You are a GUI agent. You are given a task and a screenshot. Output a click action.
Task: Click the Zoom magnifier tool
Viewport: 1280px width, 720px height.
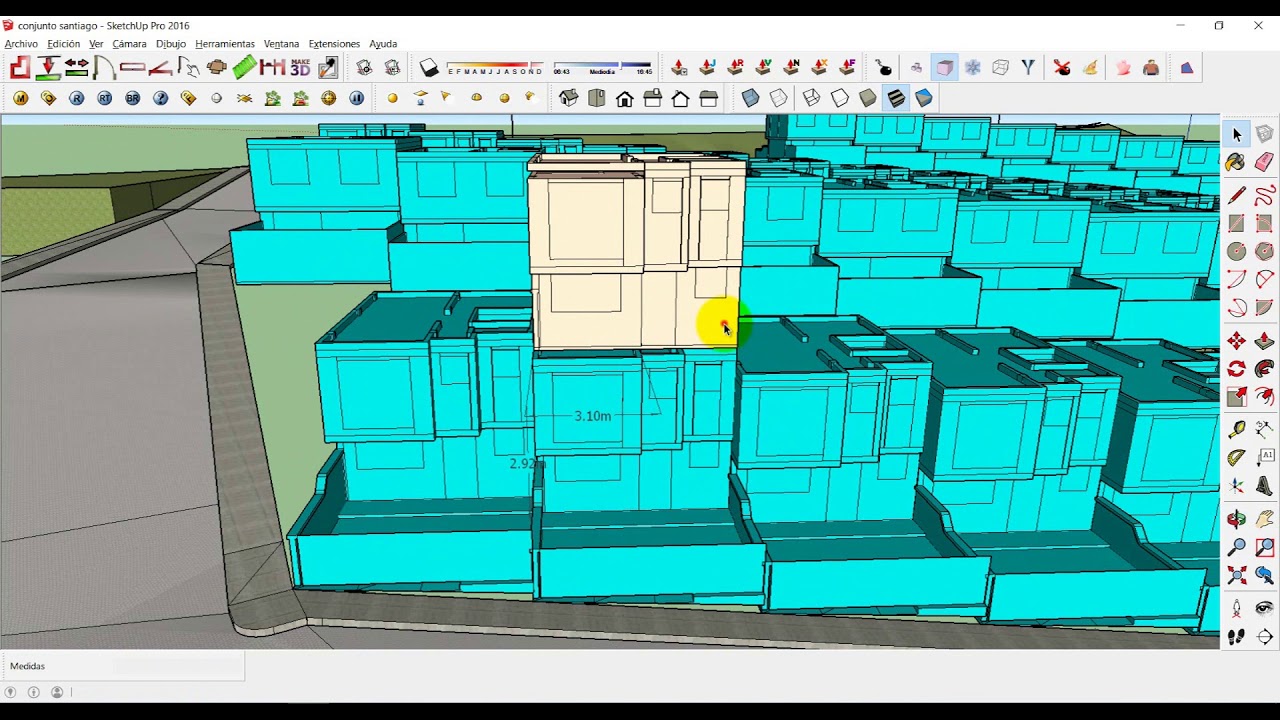click(x=1237, y=547)
